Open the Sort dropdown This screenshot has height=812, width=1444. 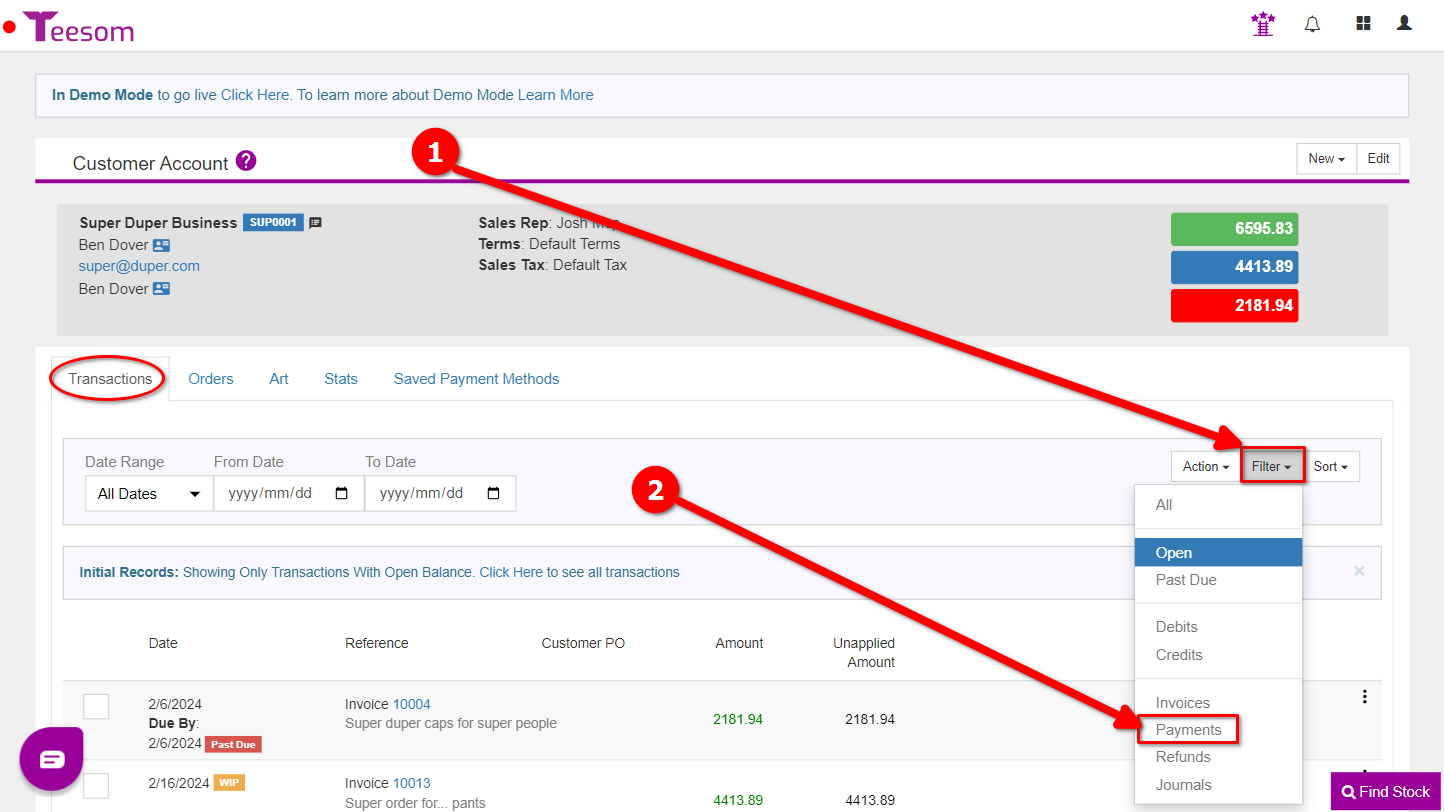pos(1330,466)
